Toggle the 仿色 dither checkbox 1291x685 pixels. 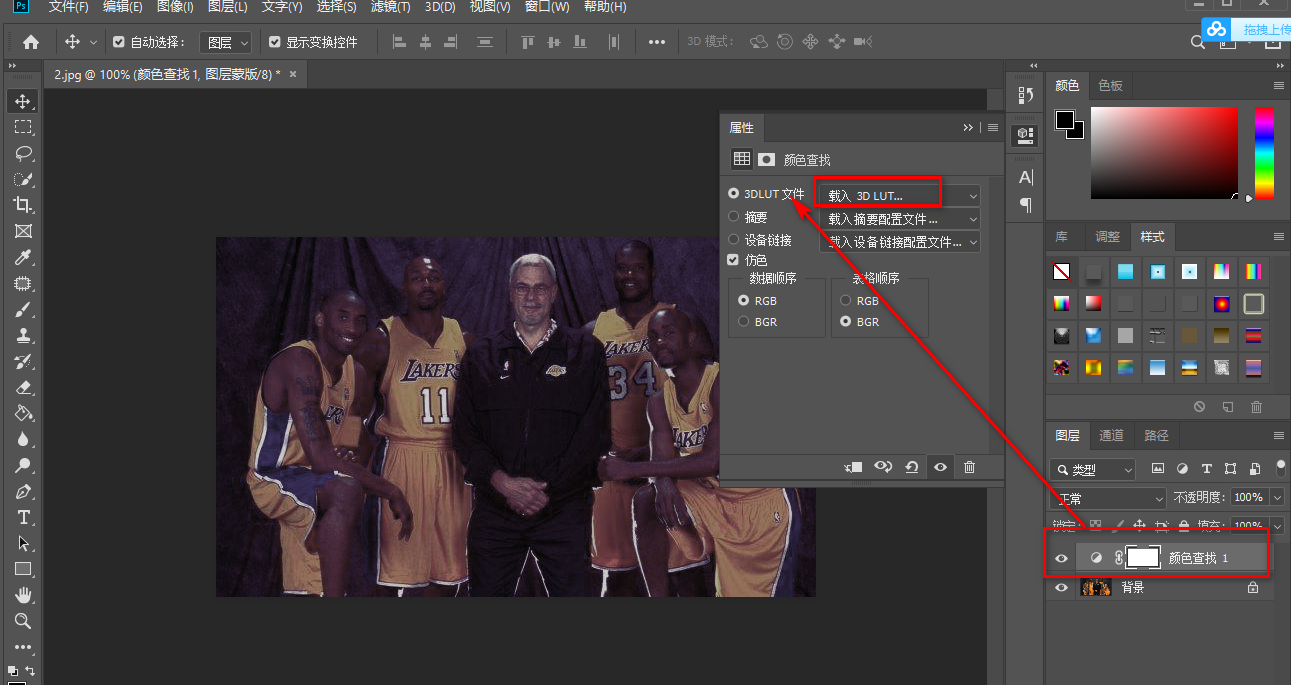coord(734,260)
